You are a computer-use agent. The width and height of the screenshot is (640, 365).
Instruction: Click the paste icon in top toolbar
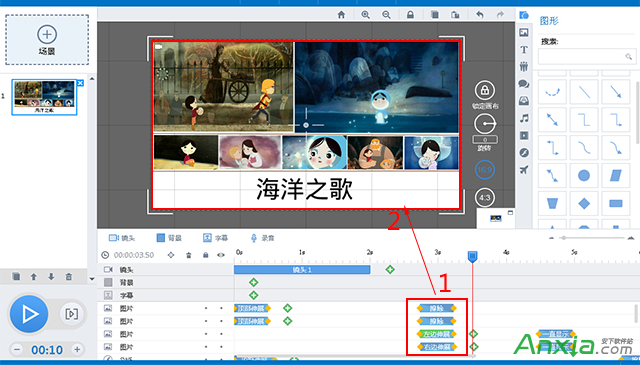(x=455, y=15)
